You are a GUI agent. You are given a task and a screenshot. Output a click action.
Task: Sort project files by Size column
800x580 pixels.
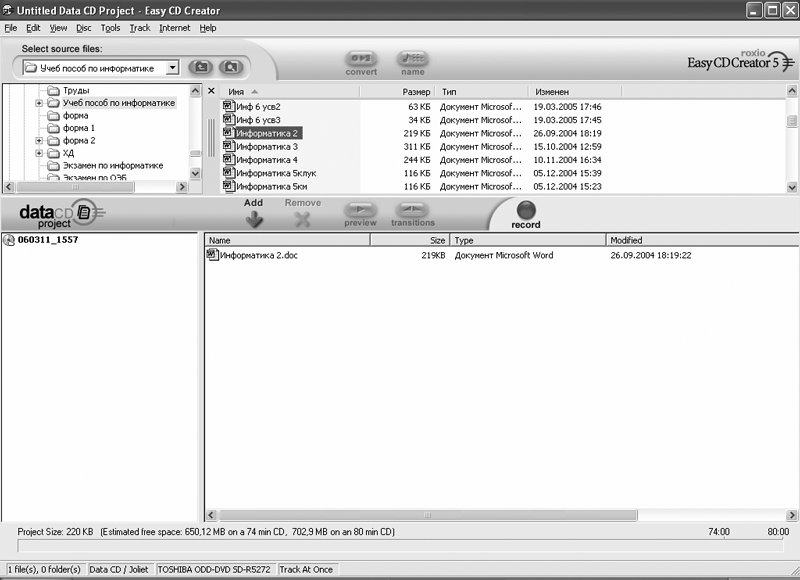(410, 240)
